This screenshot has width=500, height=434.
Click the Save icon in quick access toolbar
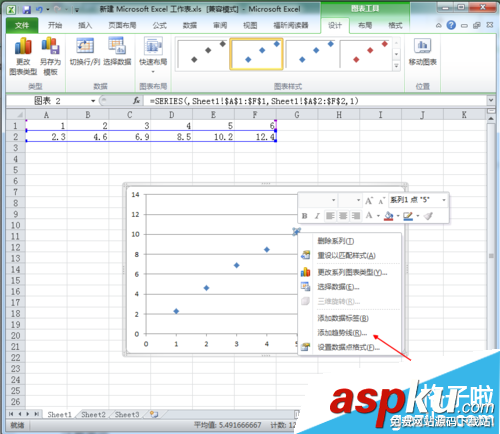pyautogui.click(x=27, y=9)
